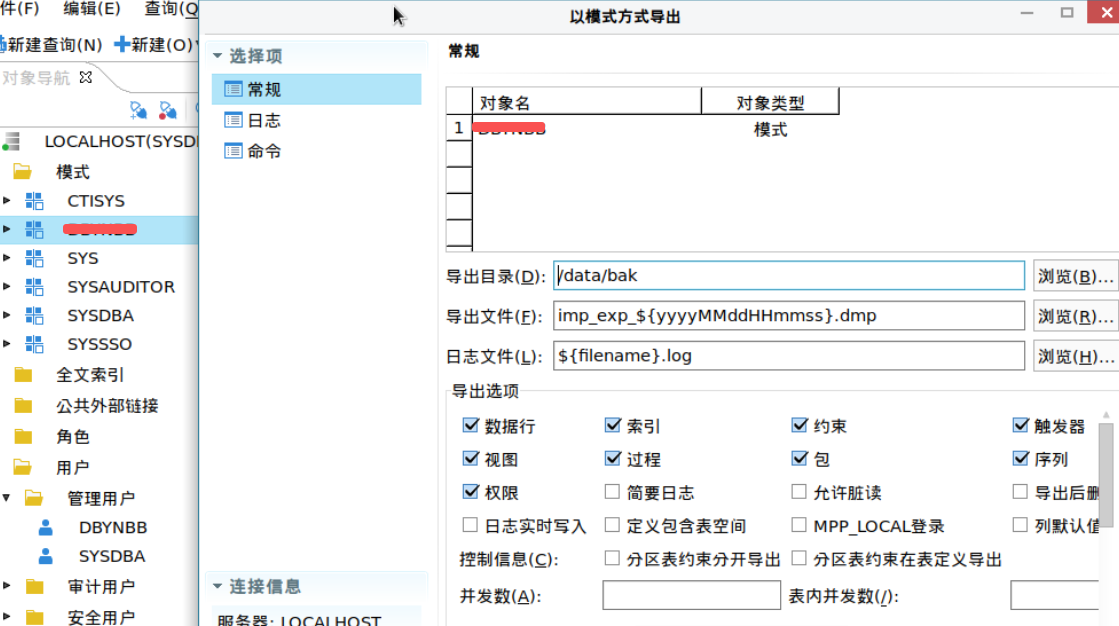Image resolution: width=1119 pixels, height=626 pixels.
Task: Select the DBYNBB user icon
Action: tap(46, 527)
